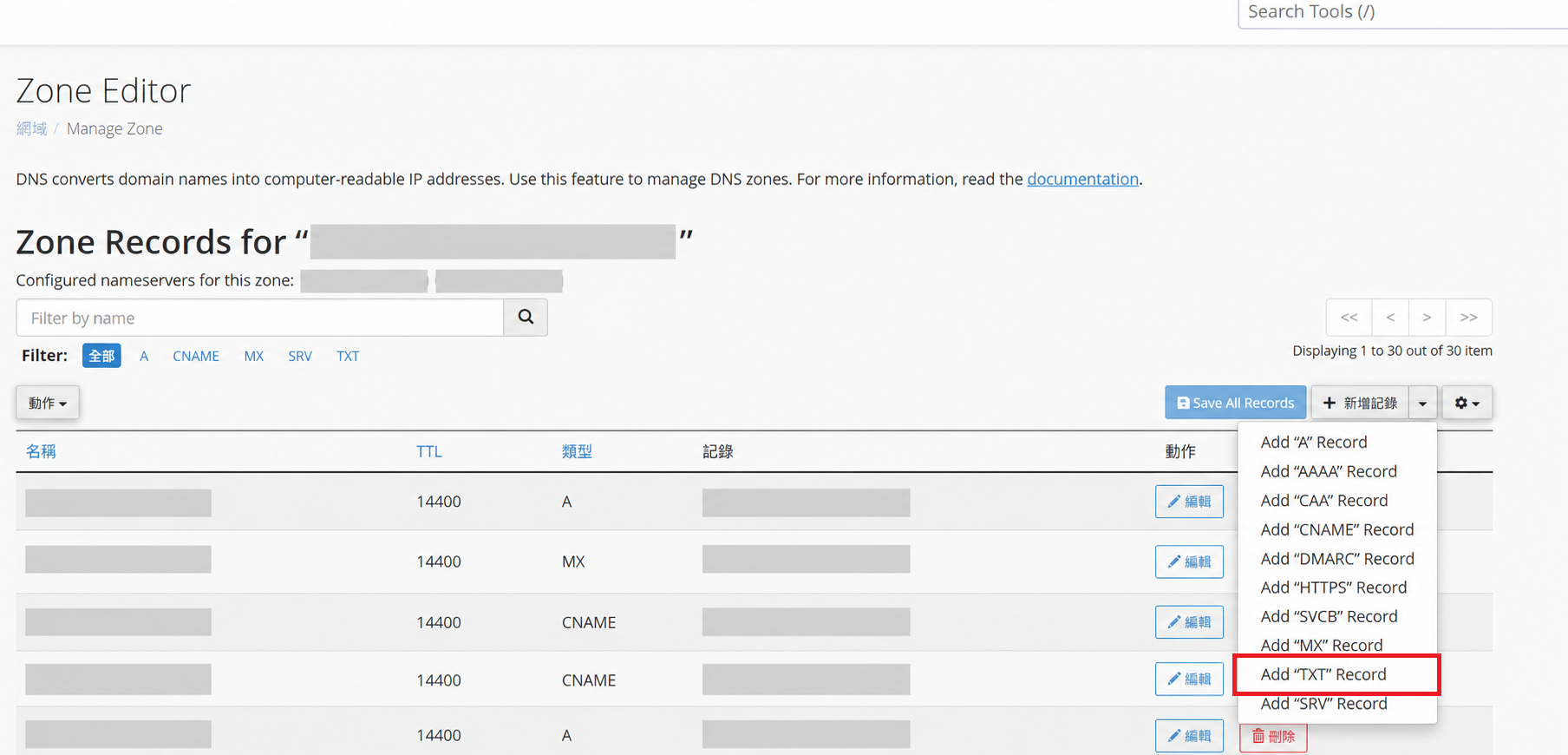Image resolution: width=1568 pixels, height=755 pixels.
Task: Select Add "HTTPS" Record
Action: (x=1333, y=588)
